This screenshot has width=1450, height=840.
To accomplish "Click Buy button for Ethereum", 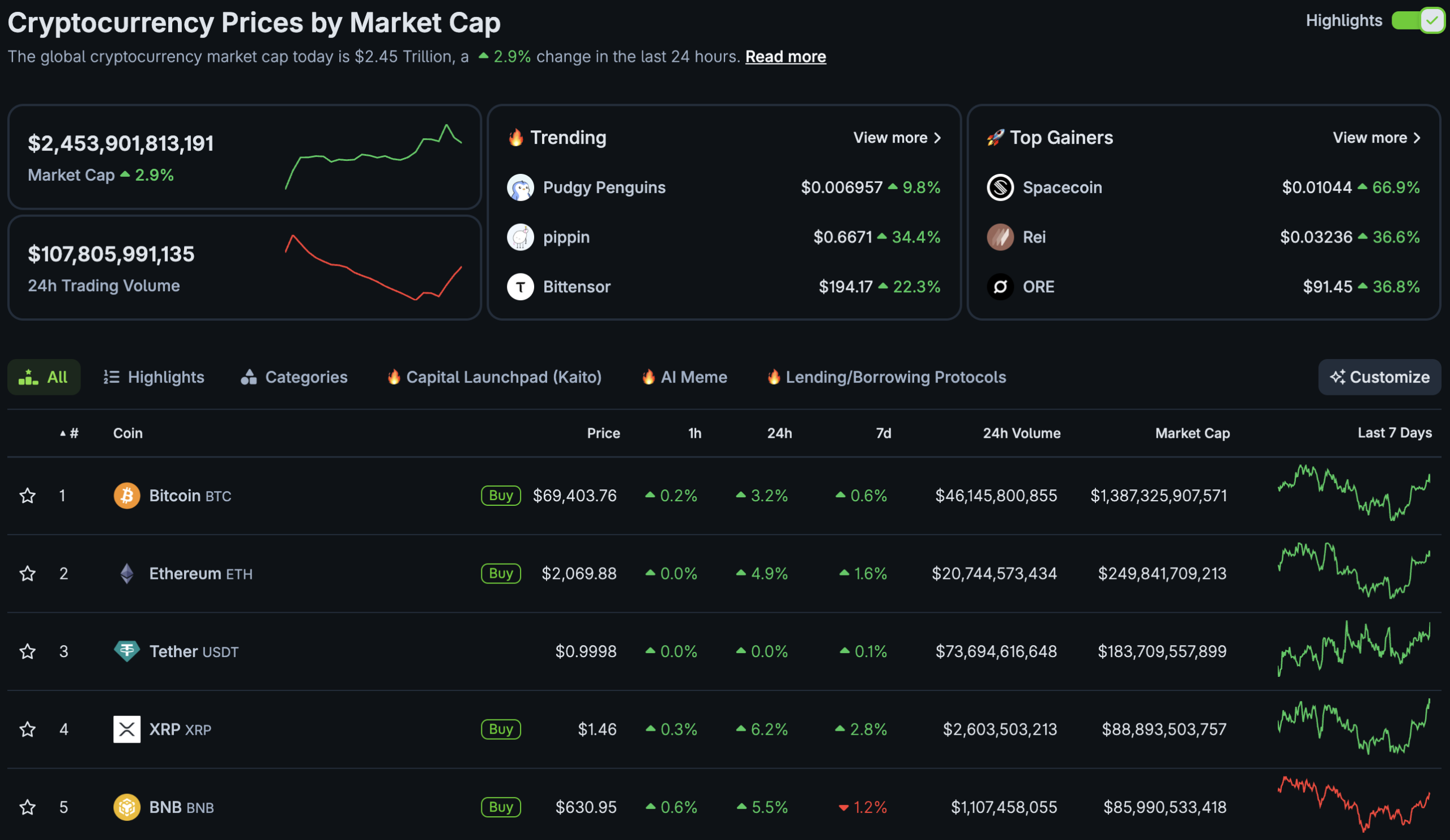I will [501, 573].
